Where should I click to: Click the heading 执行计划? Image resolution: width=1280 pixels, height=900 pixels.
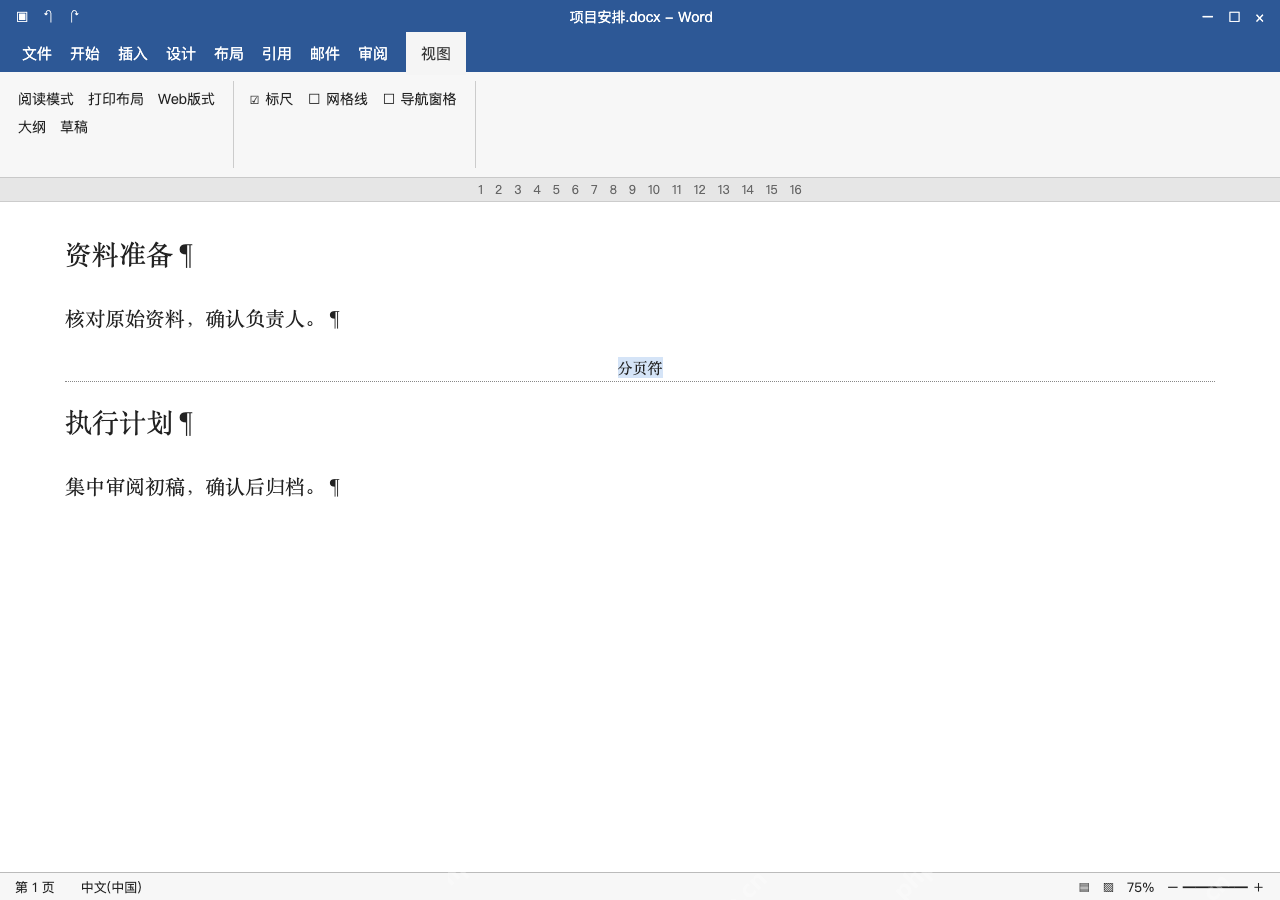(119, 423)
